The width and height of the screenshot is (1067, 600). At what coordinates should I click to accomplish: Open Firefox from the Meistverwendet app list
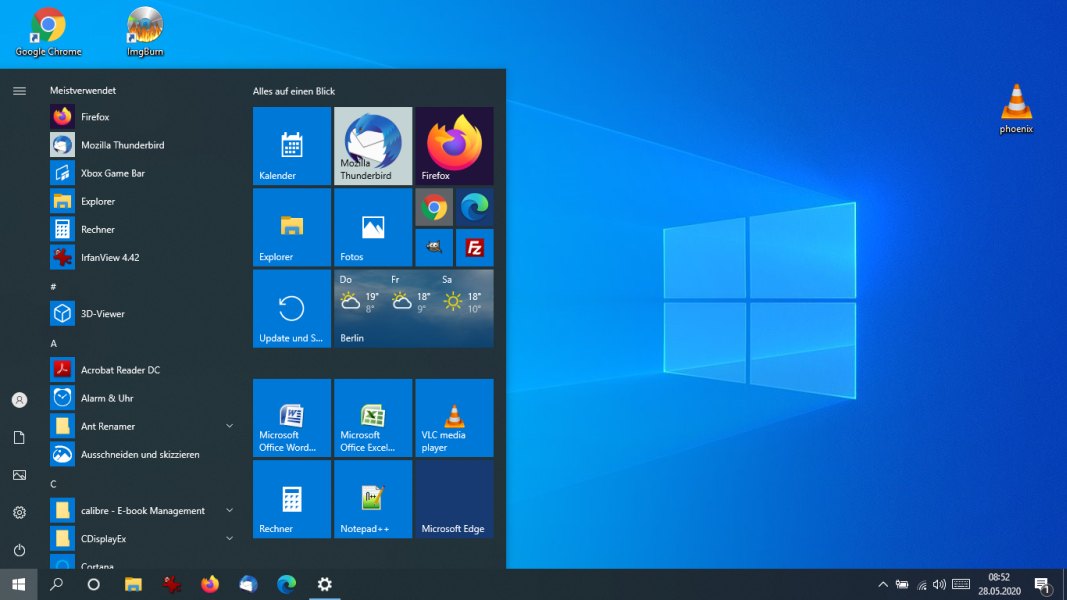(x=142, y=117)
